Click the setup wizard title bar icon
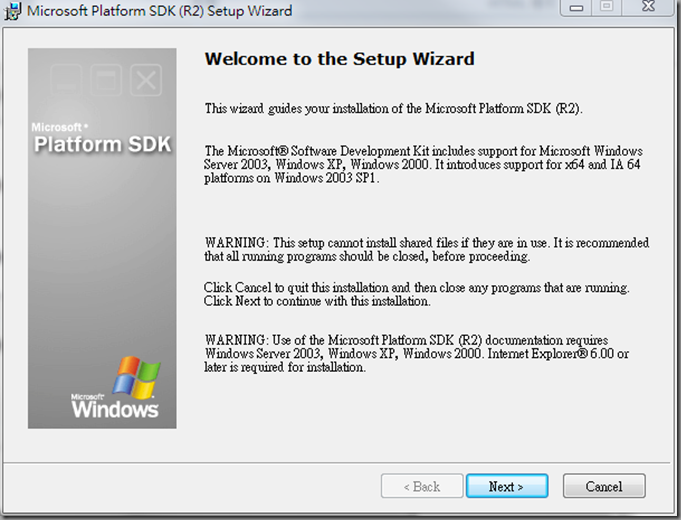This screenshot has height=520, width=681. click(12, 11)
